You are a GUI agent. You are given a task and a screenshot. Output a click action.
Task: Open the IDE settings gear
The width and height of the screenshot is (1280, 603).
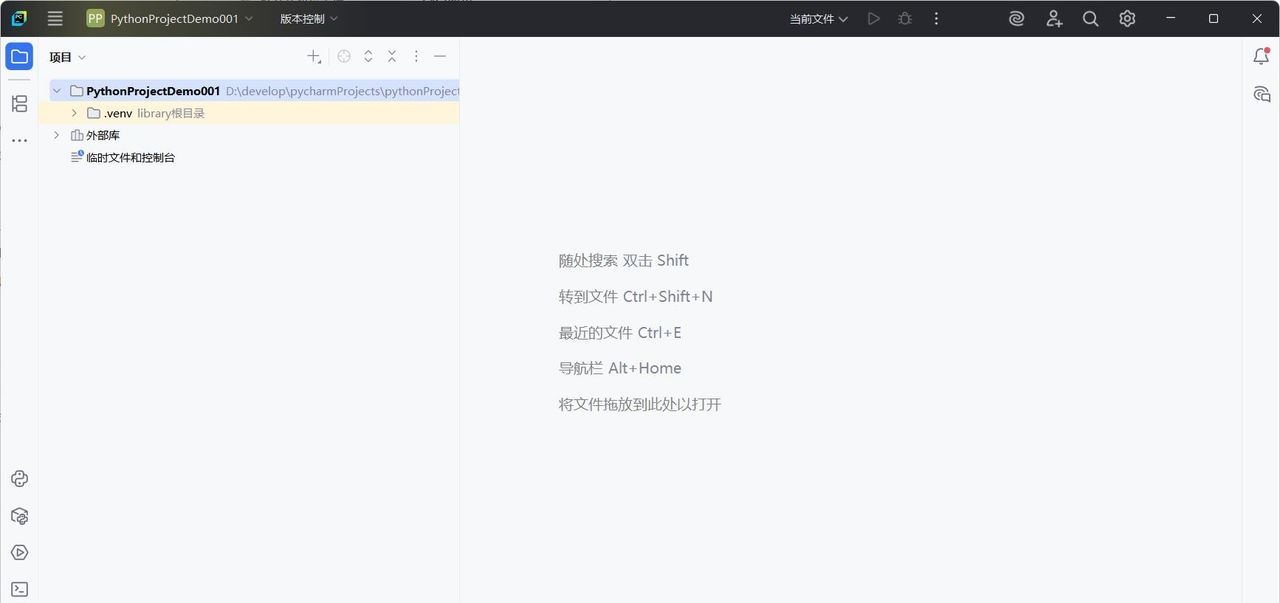(x=1127, y=18)
